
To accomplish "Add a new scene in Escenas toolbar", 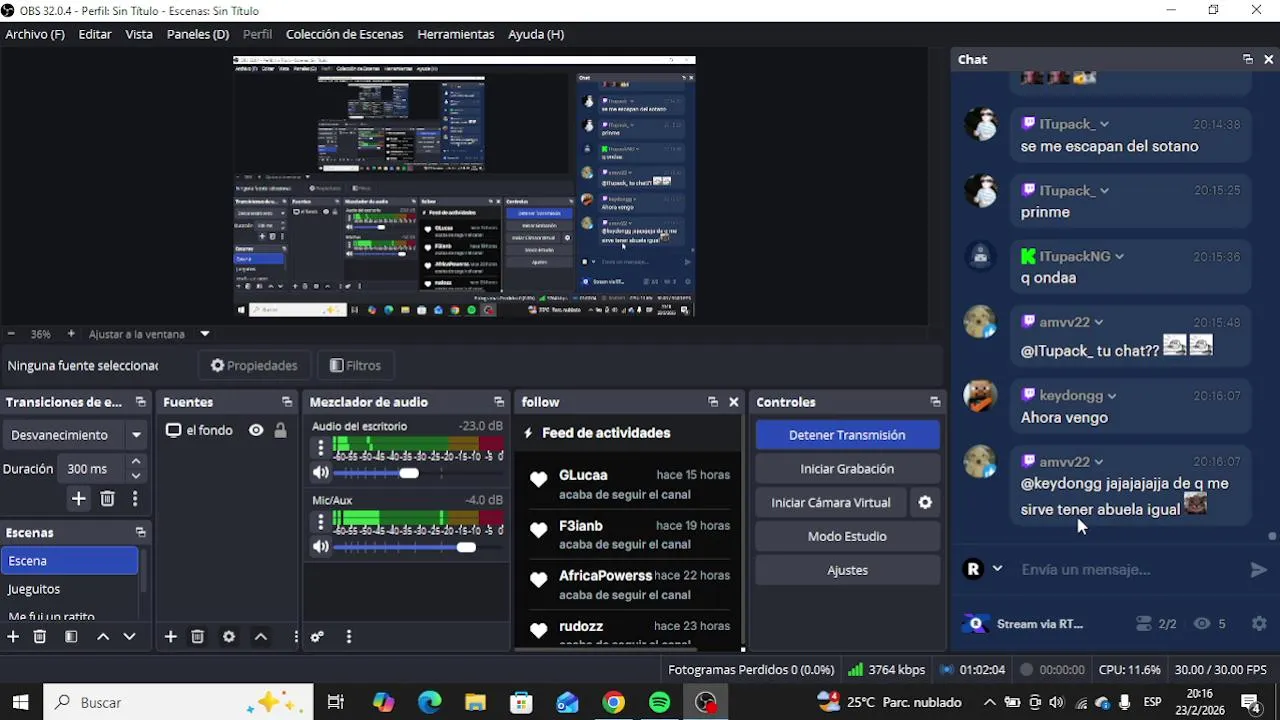I will (13, 637).
